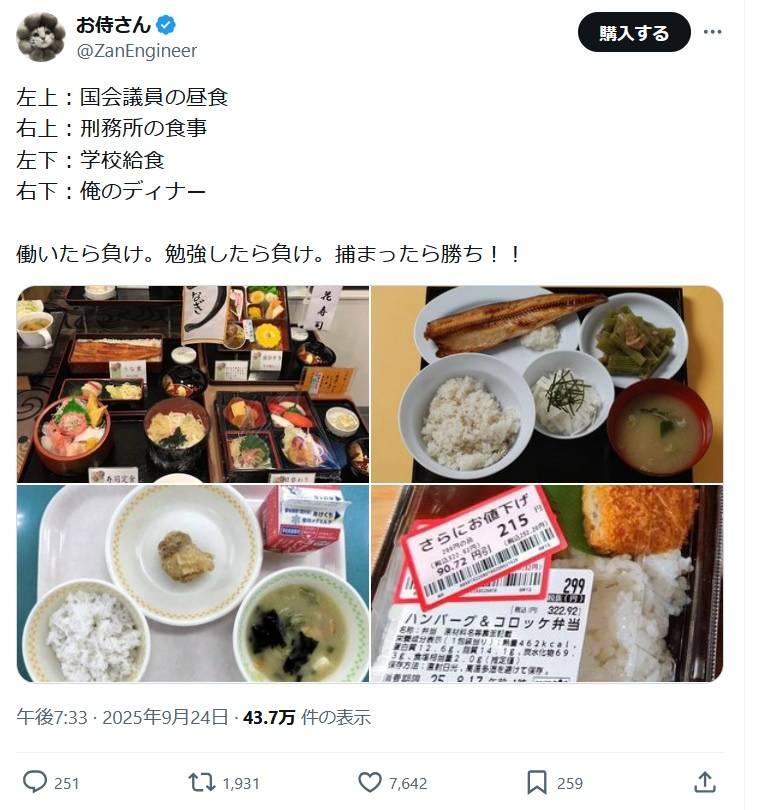The height and width of the screenshot is (810, 761).
Task: Bookmark this post with the bookmark icon
Action: click(537, 783)
